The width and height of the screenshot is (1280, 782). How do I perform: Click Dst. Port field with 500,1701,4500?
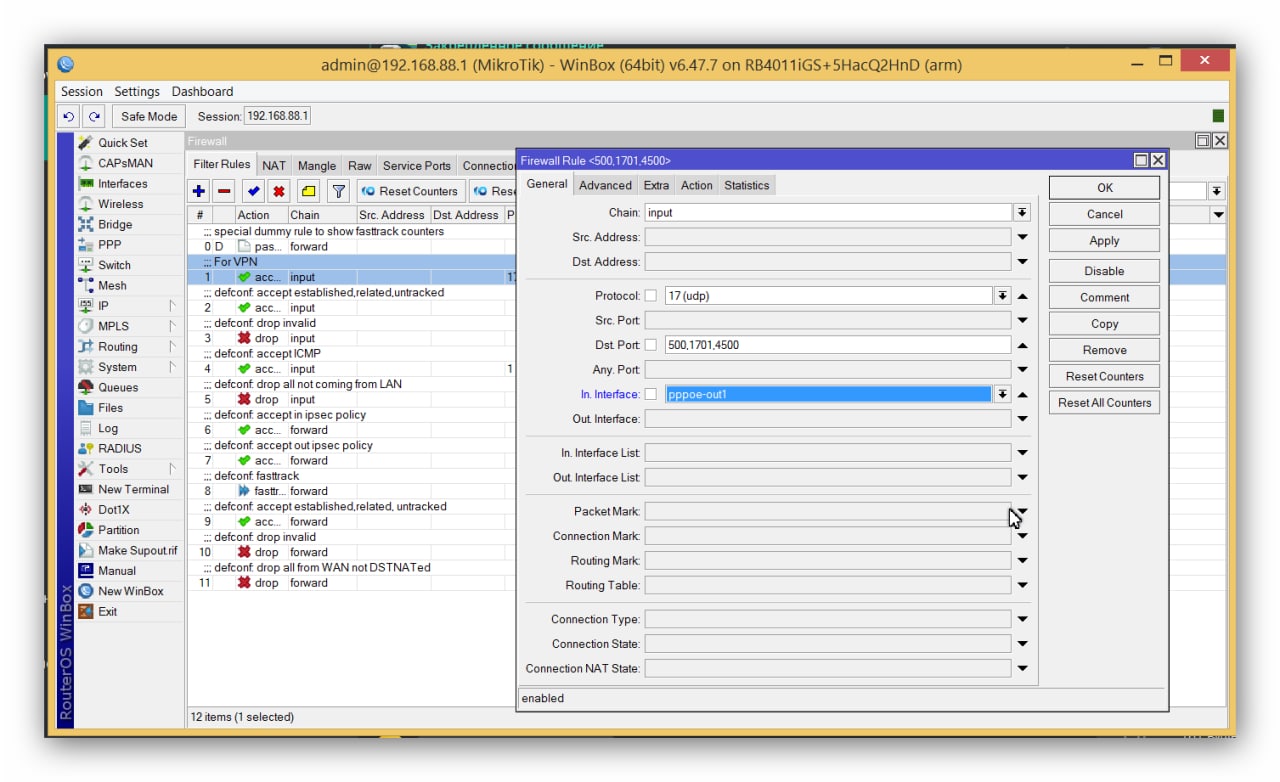[837, 345]
